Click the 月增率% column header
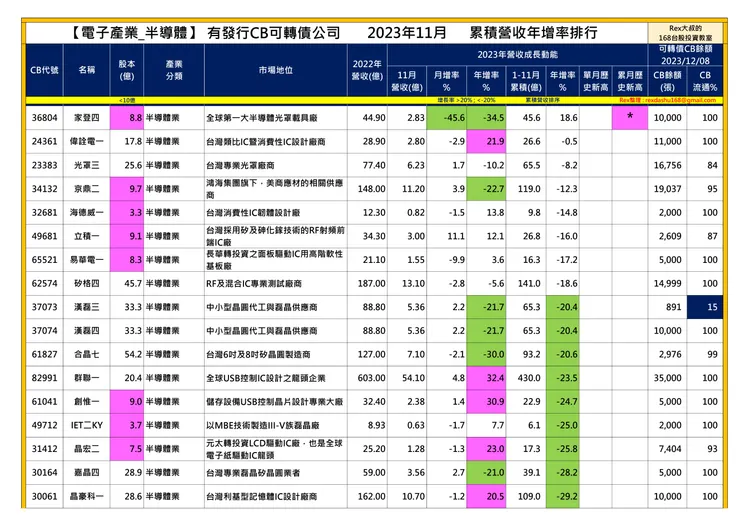 446,81
